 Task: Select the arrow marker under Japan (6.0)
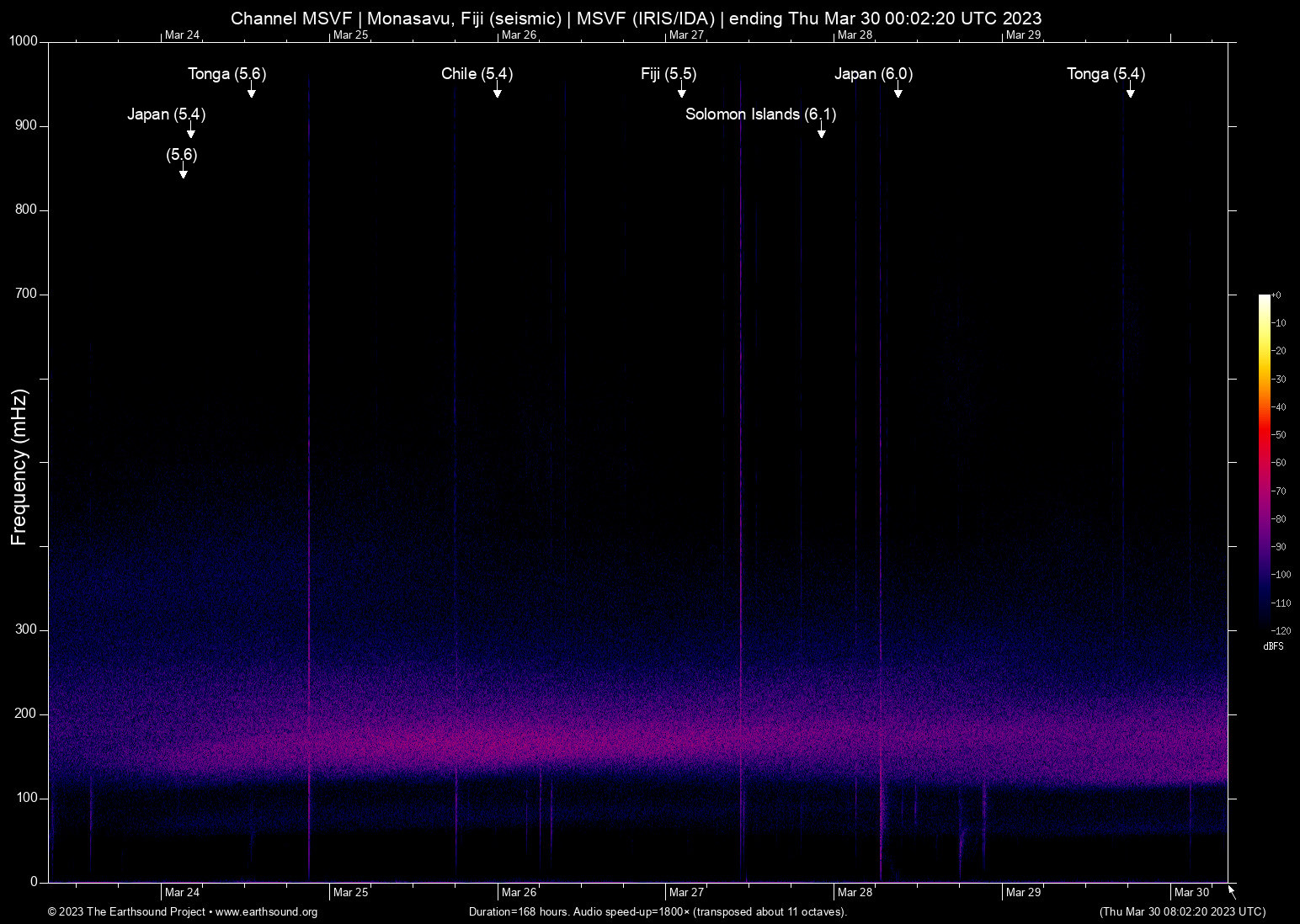(898, 91)
